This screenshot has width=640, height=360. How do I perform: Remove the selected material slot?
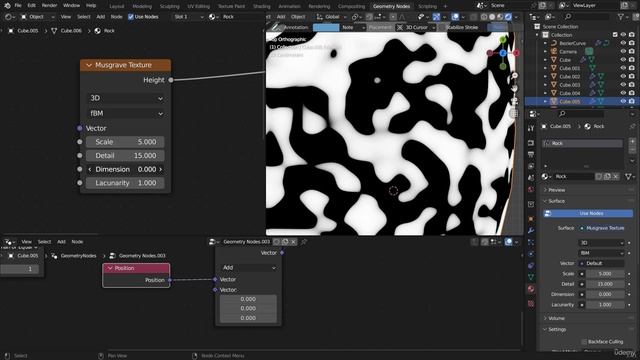632,150
